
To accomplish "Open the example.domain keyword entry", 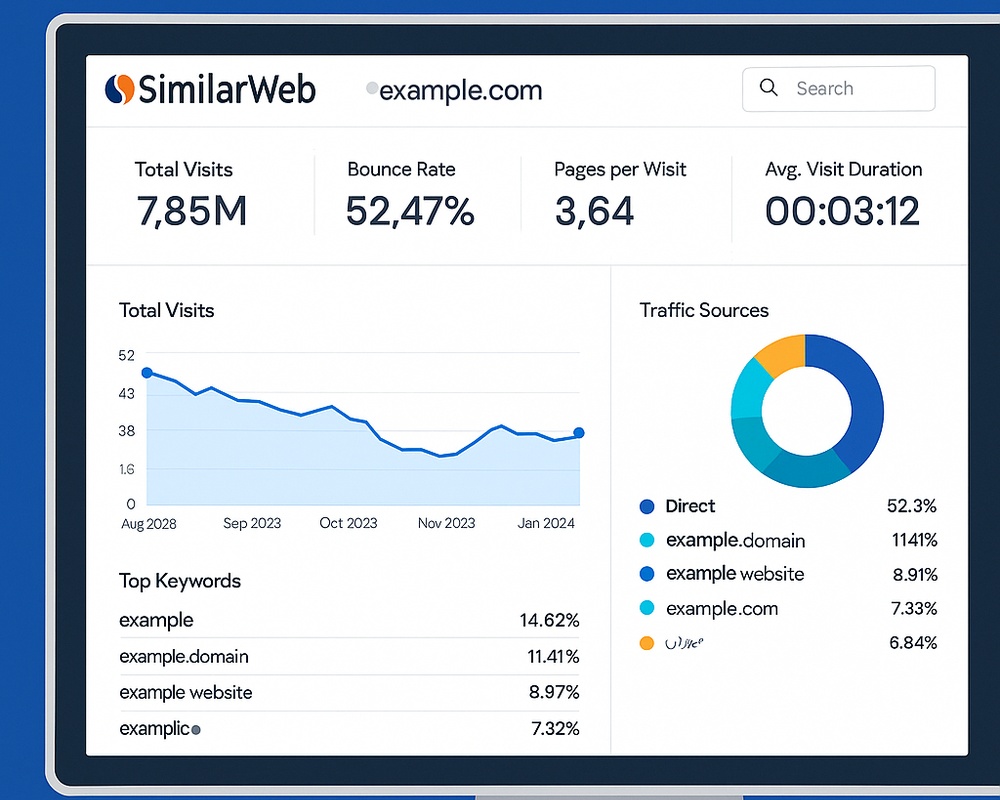I will point(184,656).
